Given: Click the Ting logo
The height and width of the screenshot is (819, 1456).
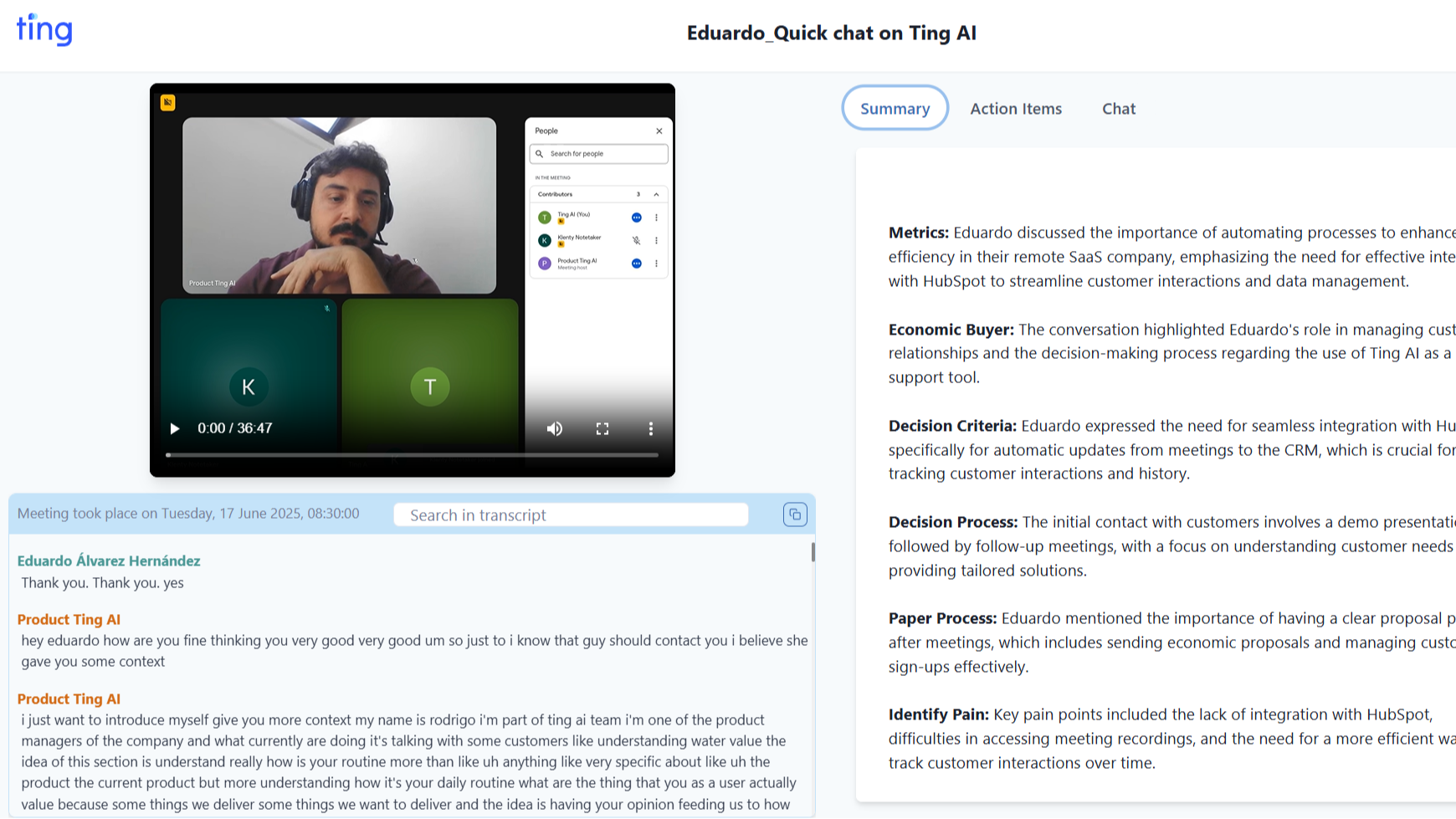Looking at the screenshot, I should point(44,29).
